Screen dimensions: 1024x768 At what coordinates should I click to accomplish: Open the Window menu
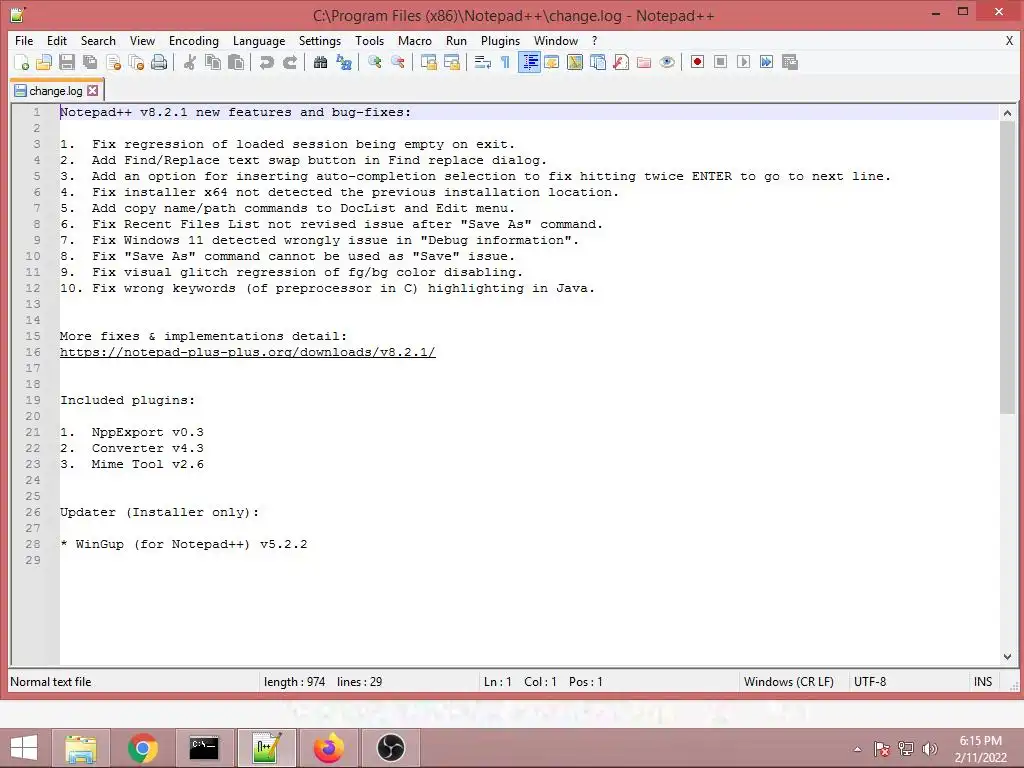556,40
